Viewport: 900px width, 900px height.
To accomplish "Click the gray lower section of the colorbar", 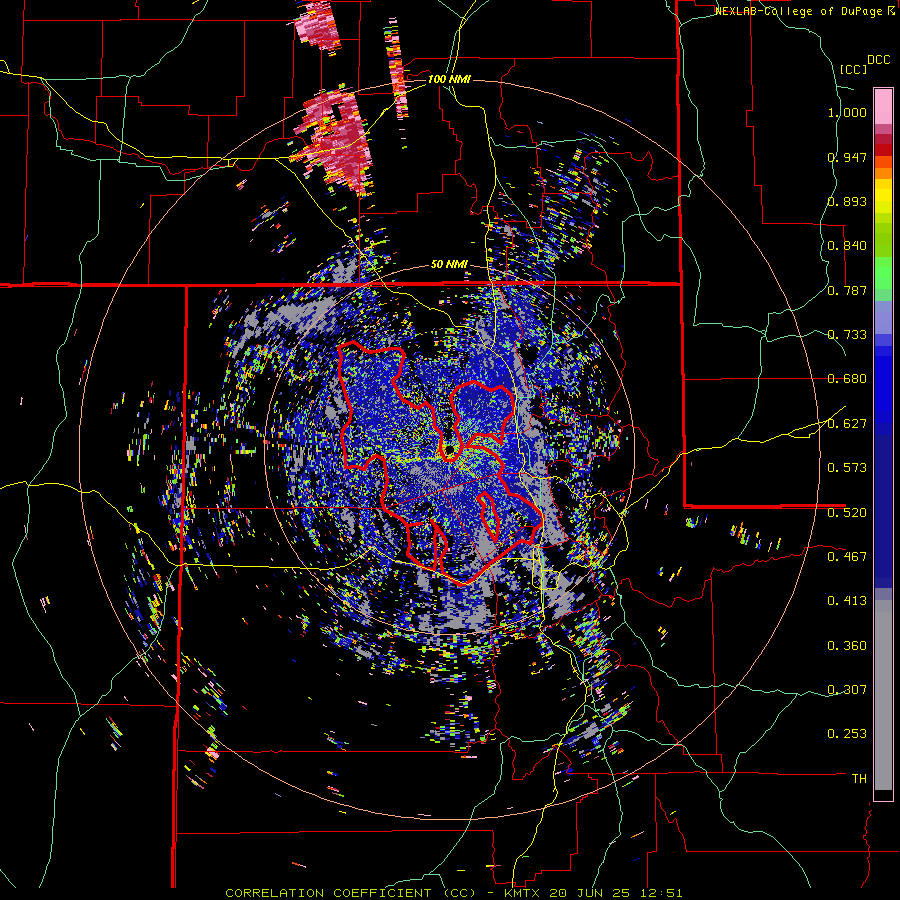I will [x=883, y=695].
